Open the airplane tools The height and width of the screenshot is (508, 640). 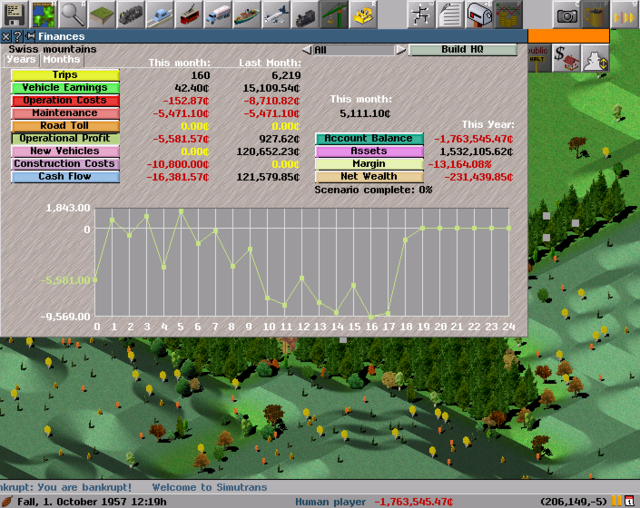tap(275, 14)
